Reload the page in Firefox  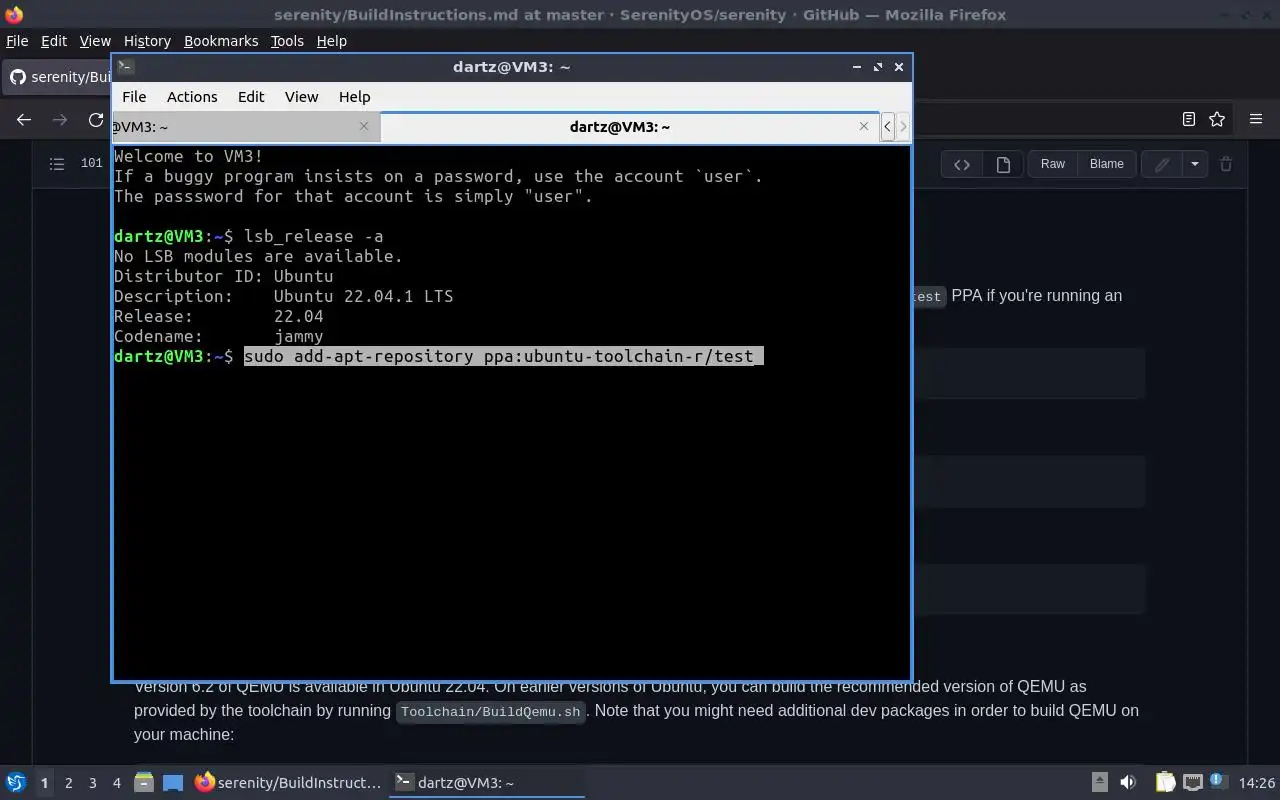point(96,119)
